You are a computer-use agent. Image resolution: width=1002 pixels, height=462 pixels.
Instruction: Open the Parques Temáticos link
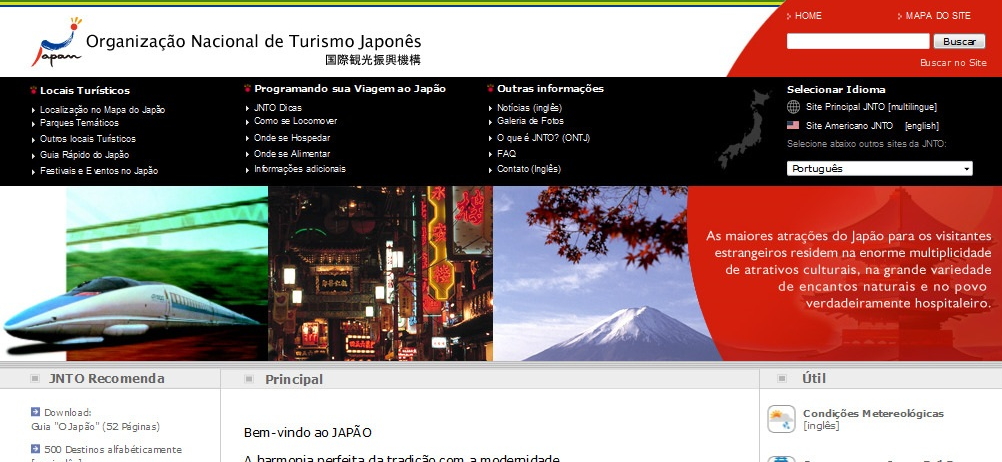click(x=79, y=123)
